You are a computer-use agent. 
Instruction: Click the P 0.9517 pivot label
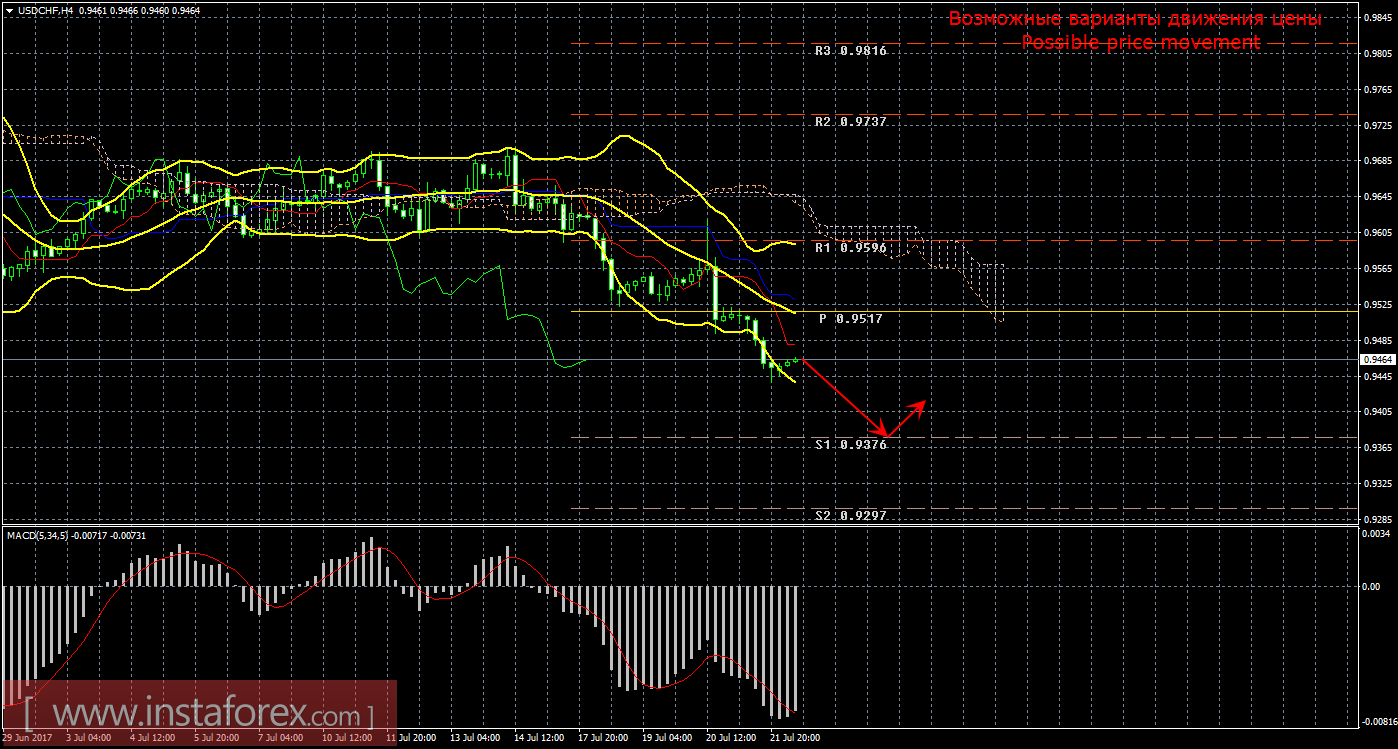point(851,318)
